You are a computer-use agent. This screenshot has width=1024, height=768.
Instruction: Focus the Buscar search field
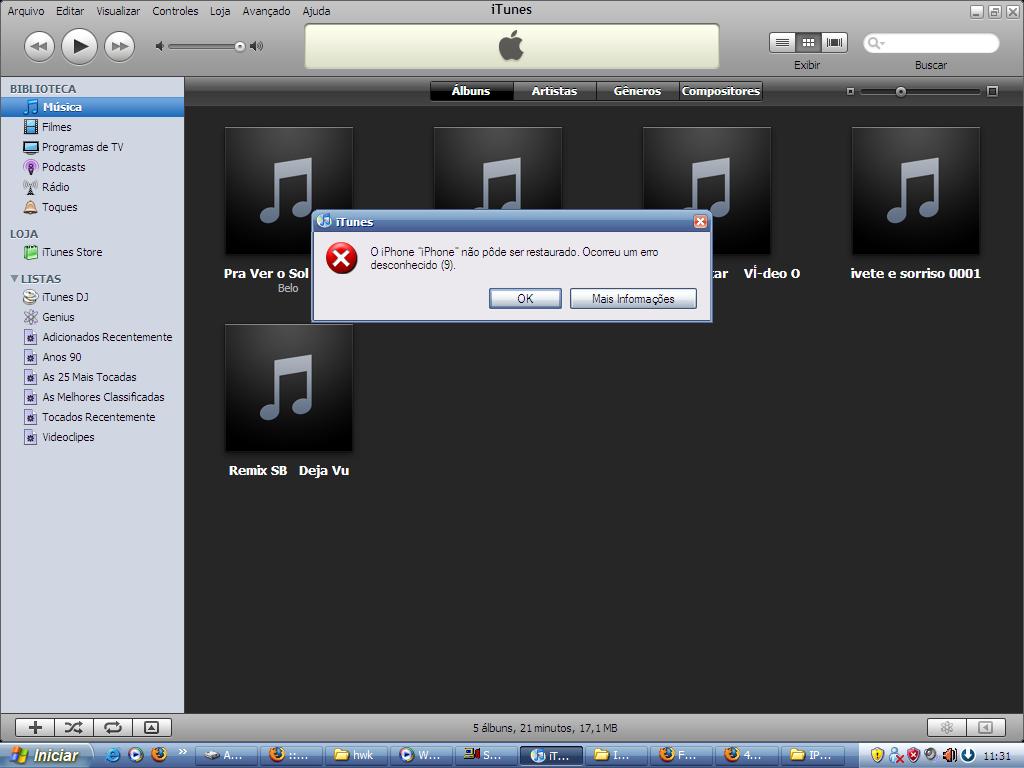click(931, 44)
